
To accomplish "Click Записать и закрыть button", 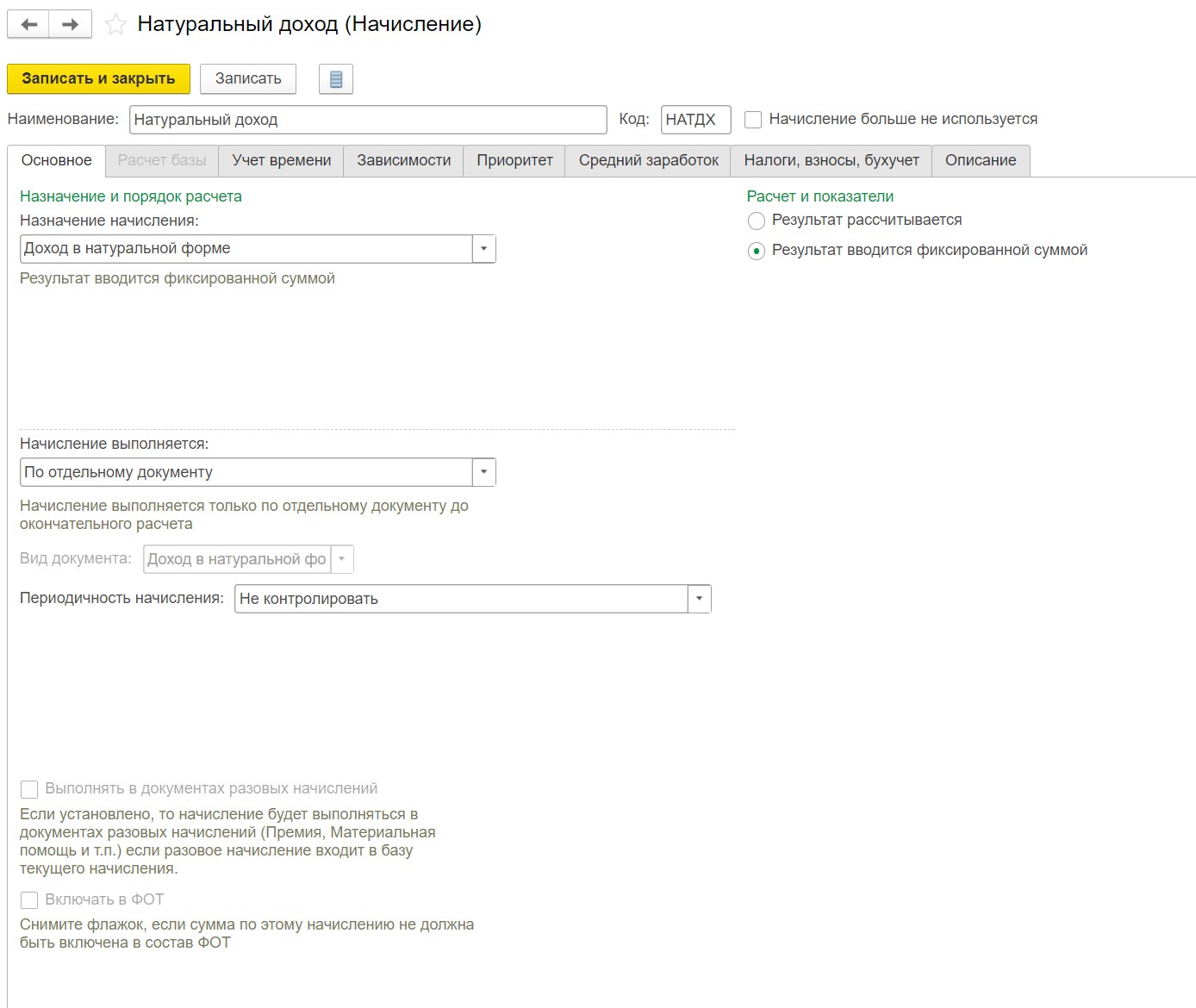I will (x=98, y=78).
